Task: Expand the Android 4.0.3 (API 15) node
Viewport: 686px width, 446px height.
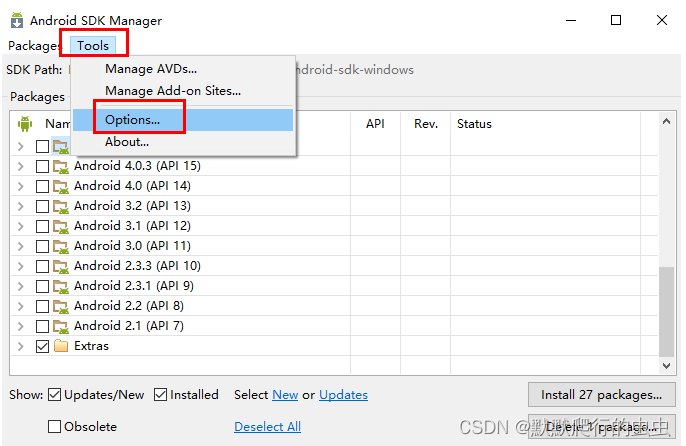Action: click(x=21, y=166)
